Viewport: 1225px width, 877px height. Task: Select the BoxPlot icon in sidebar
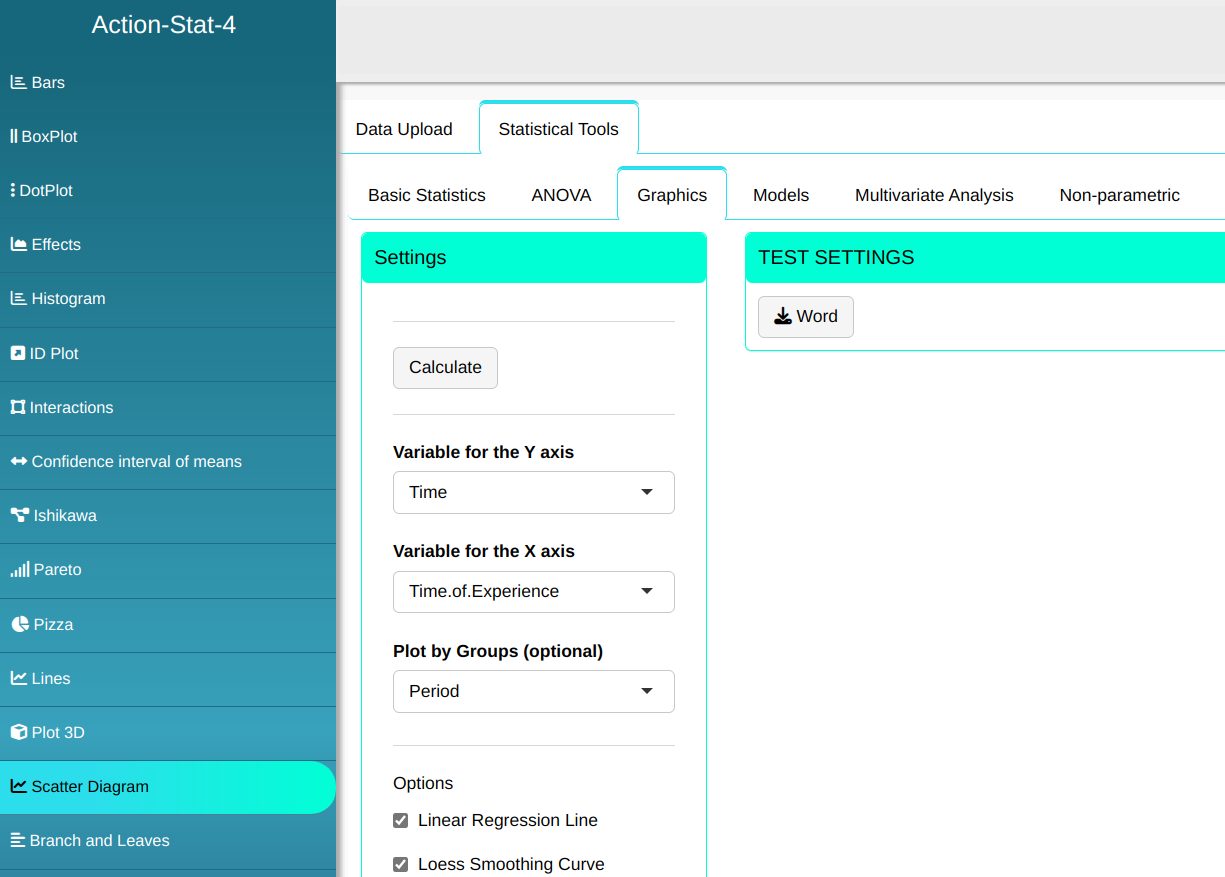pyautogui.click(x=14, y=137)
